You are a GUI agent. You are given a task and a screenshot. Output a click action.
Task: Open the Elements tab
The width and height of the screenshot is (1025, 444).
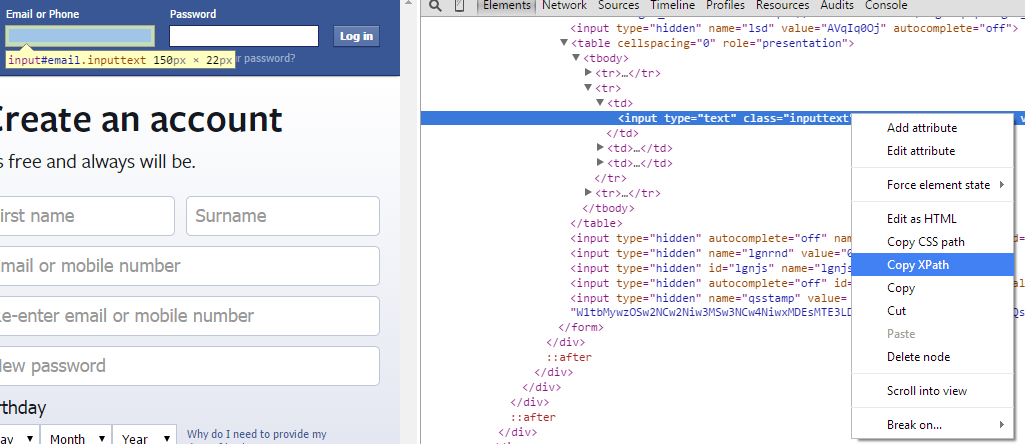[x=507, y=5]
